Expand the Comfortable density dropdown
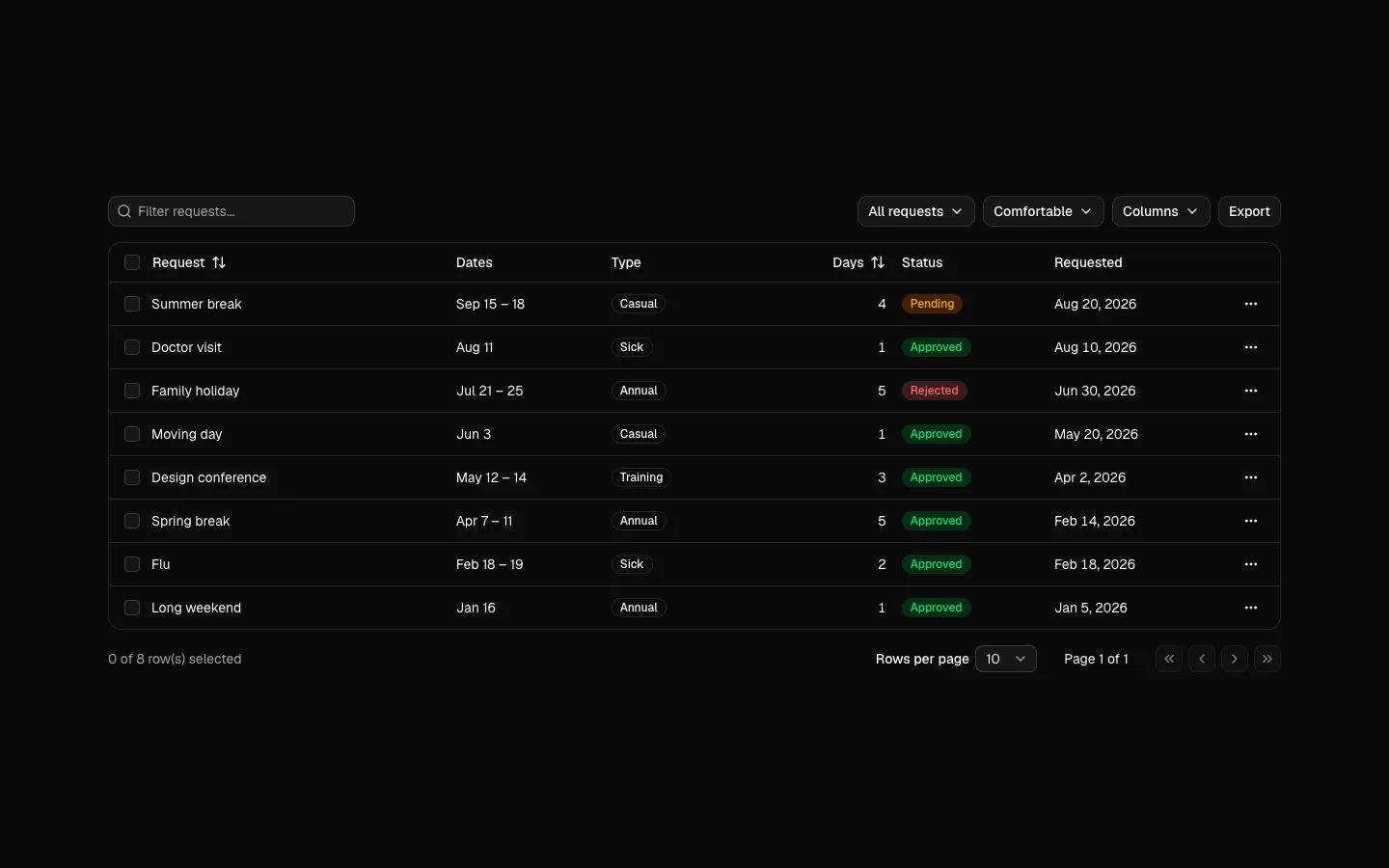This screenshot has height=868, width=1389. 1043,211
